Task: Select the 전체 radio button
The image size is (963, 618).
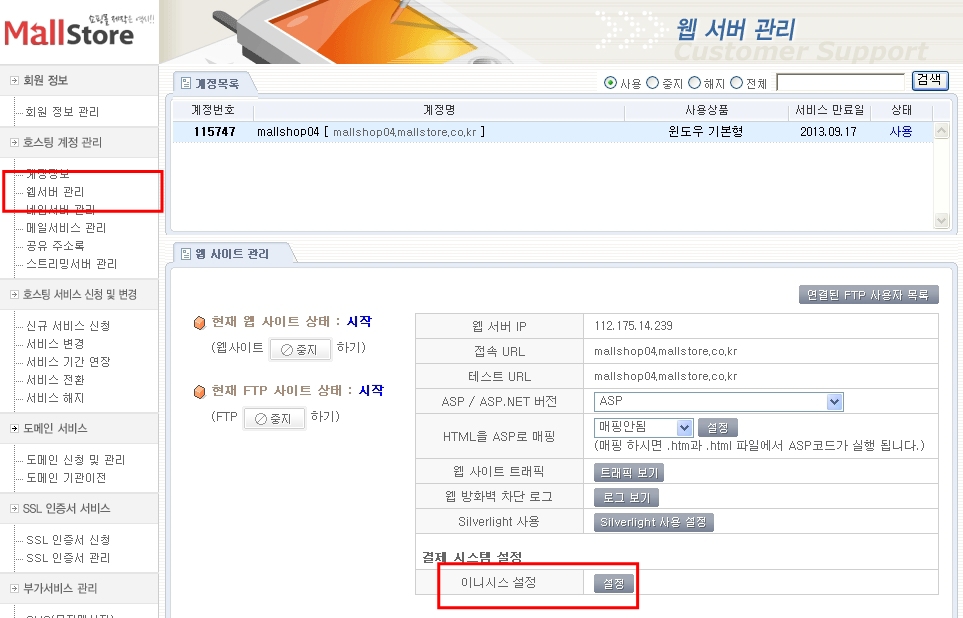Action: [x=736, y=82]
